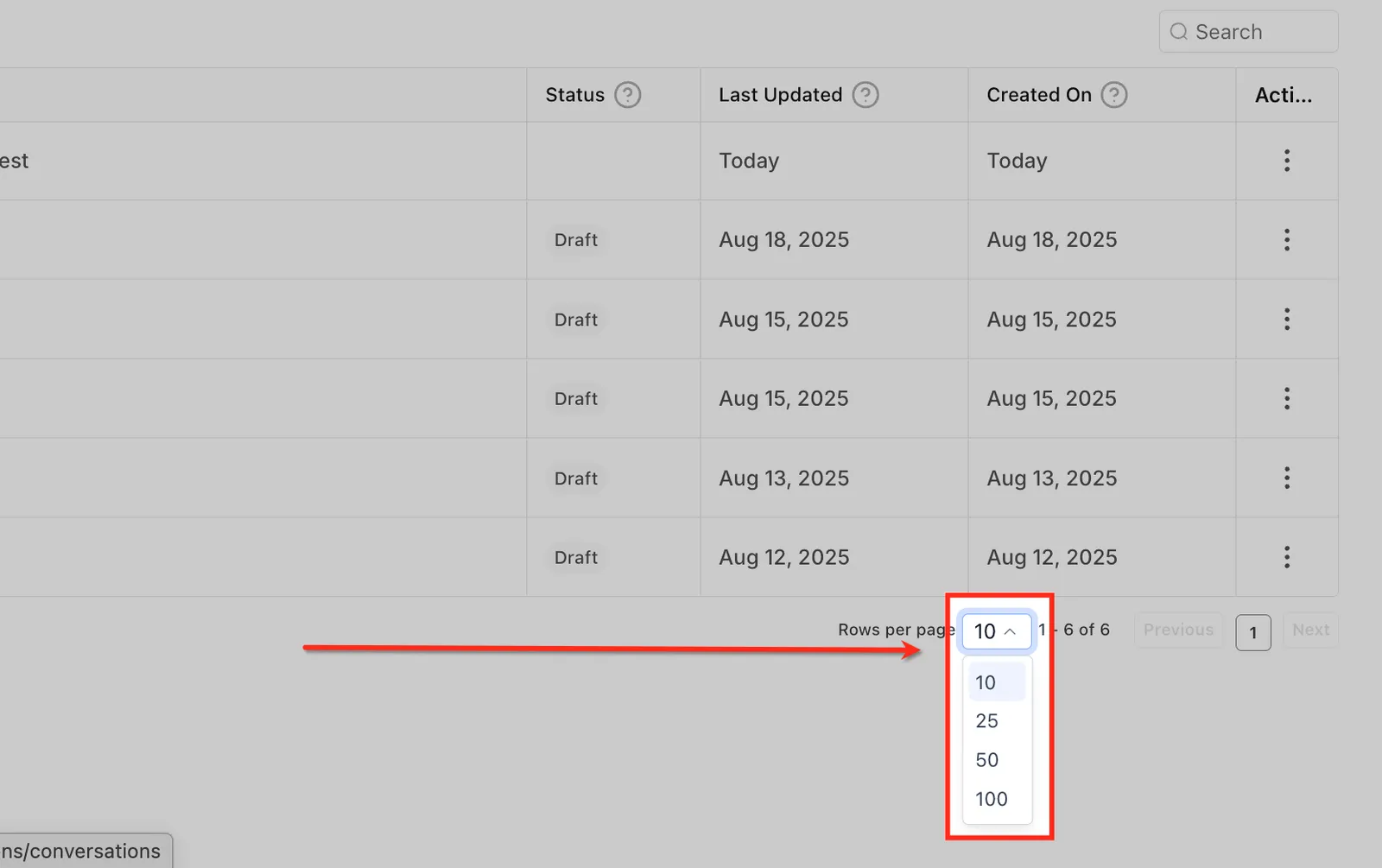The image size is (1382, 868).
Task: Open actions menu for Aug 18, 2025 row
Action: [1287, 240]
